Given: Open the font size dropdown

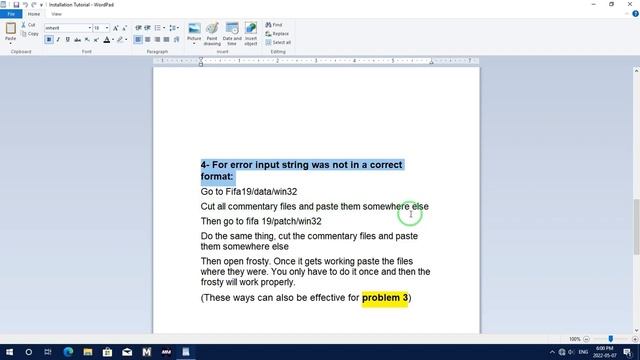Looking at the screenshot, I should (107, 28).
